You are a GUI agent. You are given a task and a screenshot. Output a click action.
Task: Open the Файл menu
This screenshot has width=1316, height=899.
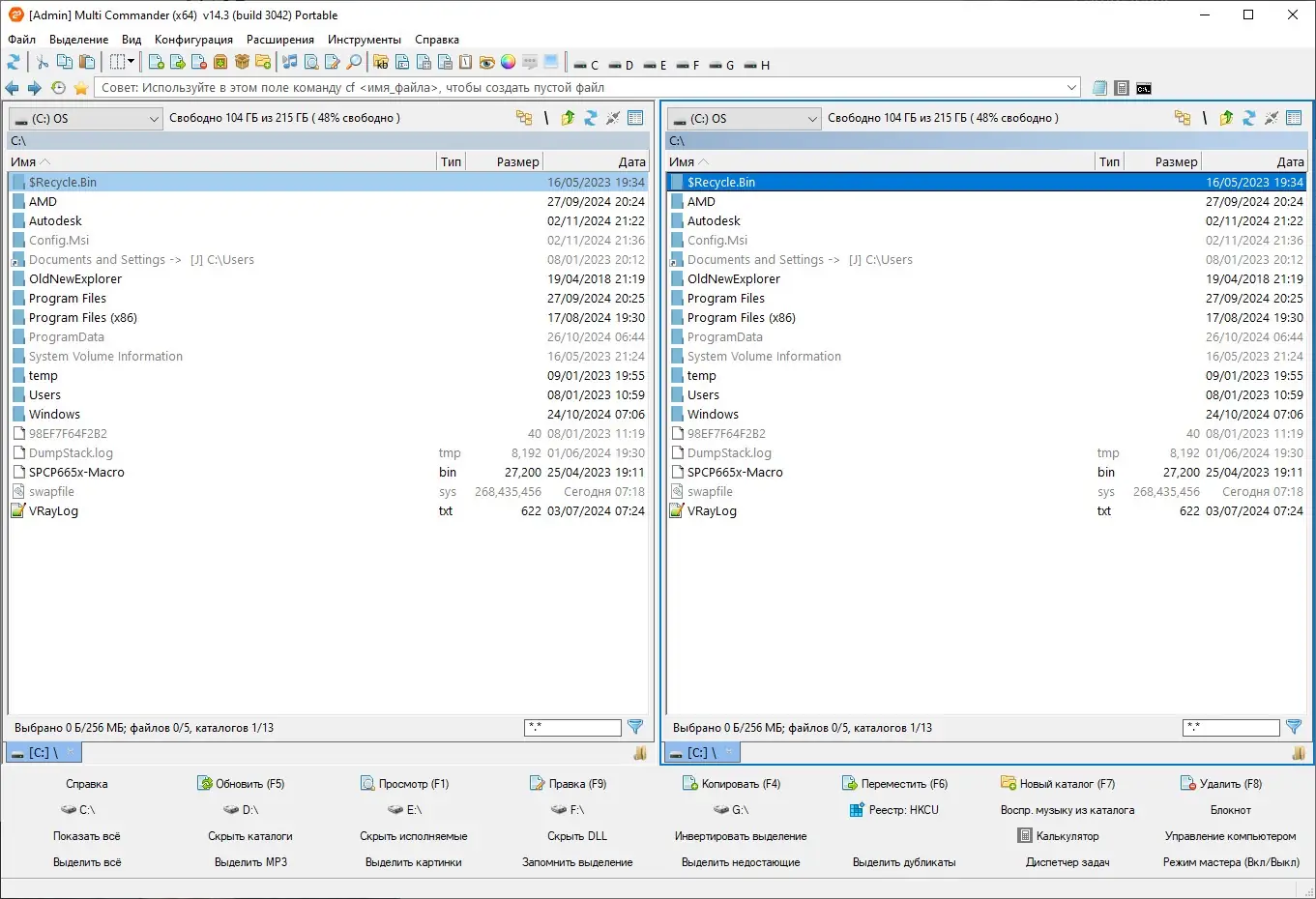[21, 40]
